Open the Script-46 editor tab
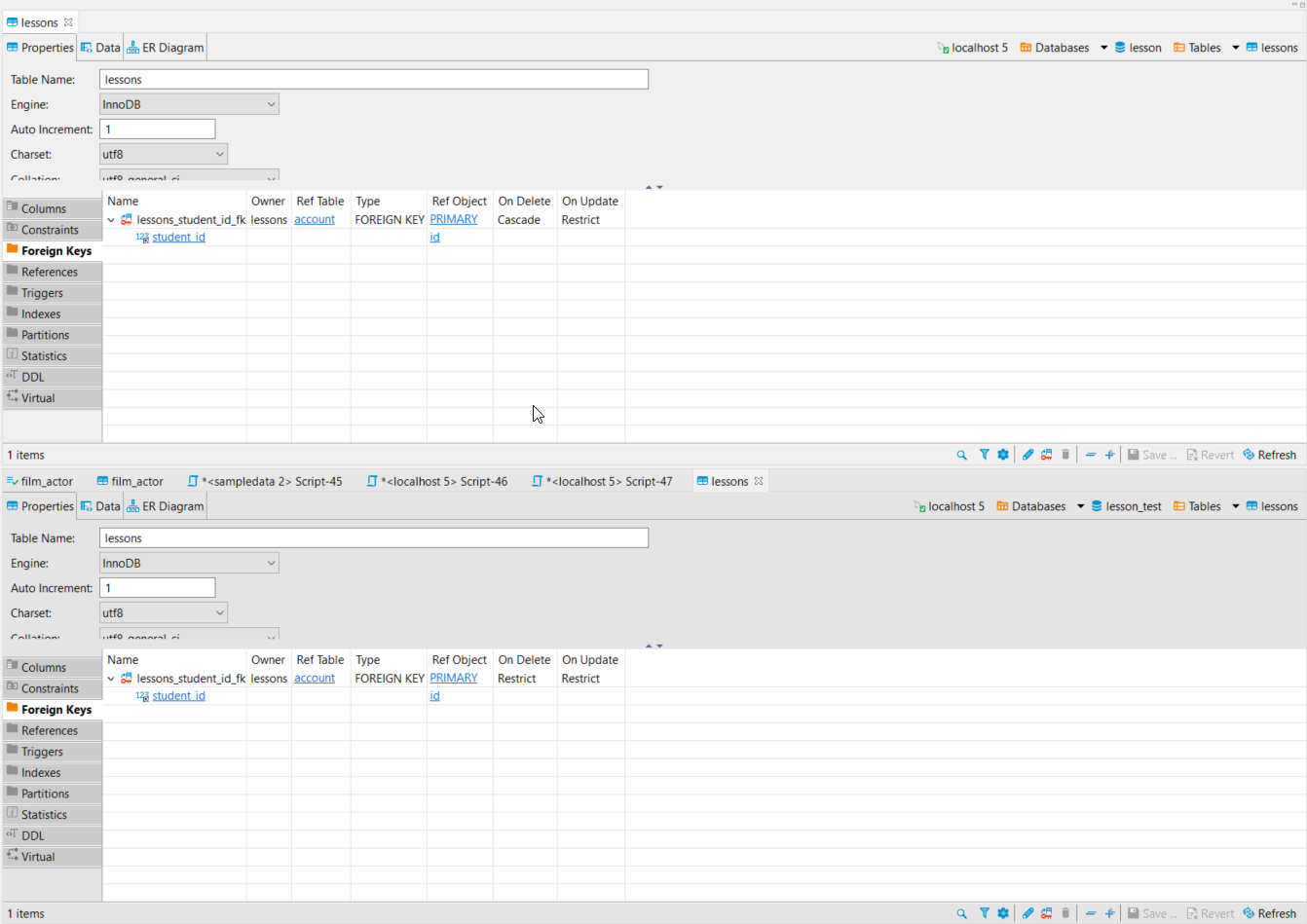The image size is (1307, 924). click(x=436, y=480)
